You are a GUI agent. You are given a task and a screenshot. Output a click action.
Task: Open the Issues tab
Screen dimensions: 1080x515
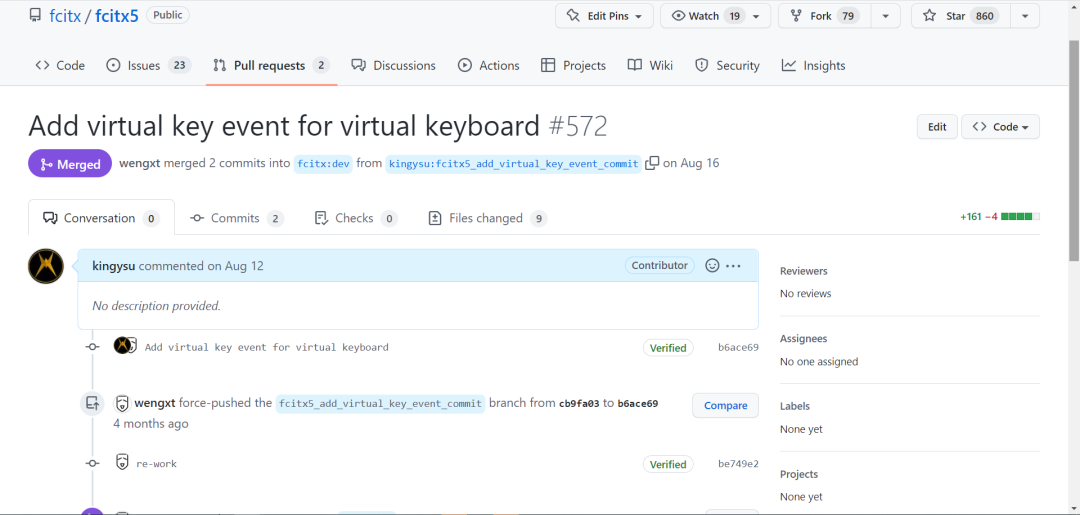point(148,65)
